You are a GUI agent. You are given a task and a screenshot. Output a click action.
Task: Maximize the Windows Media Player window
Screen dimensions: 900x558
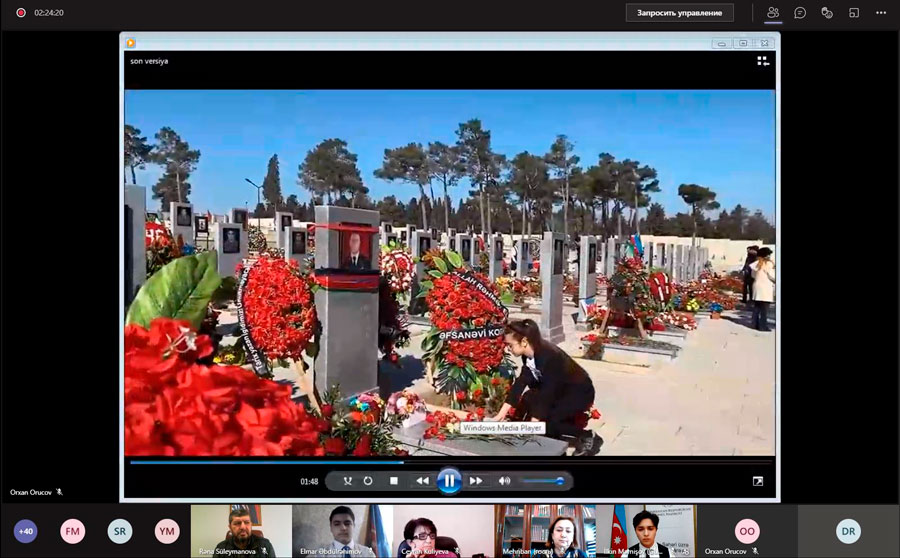tap(743, 43)
